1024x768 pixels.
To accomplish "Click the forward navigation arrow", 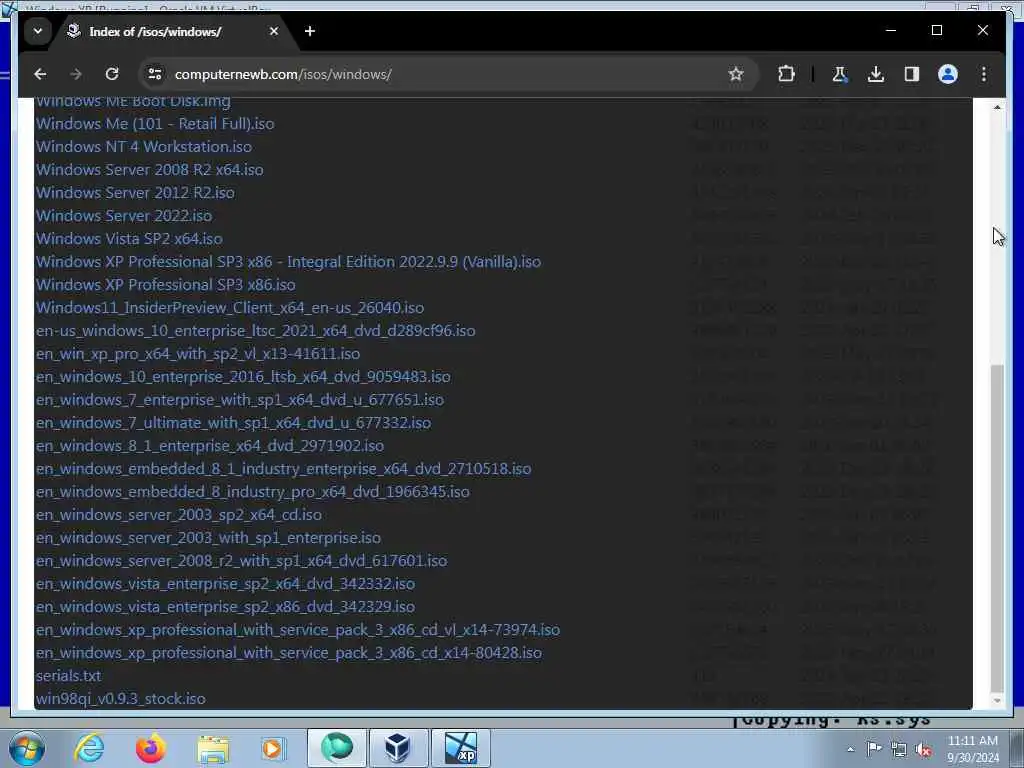I will [76, 74].
